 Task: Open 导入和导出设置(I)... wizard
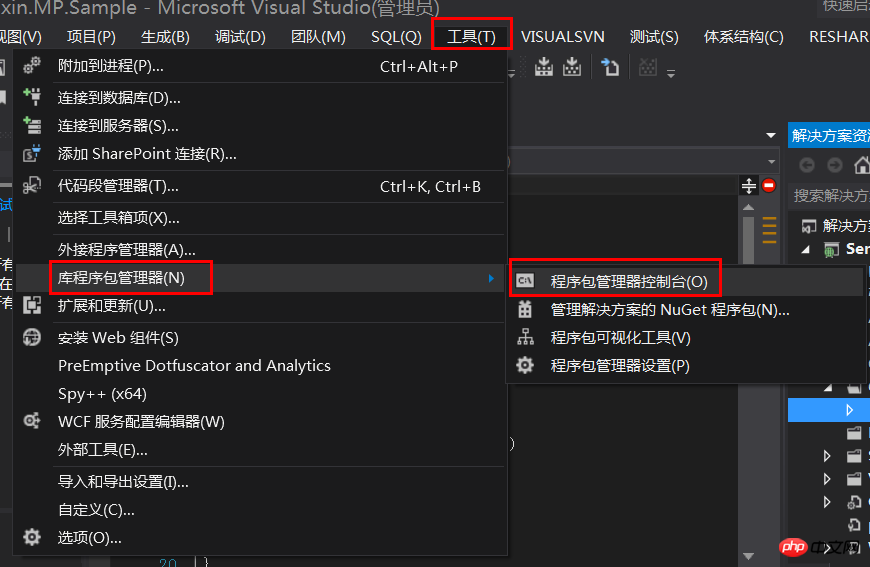click(261, 482)
